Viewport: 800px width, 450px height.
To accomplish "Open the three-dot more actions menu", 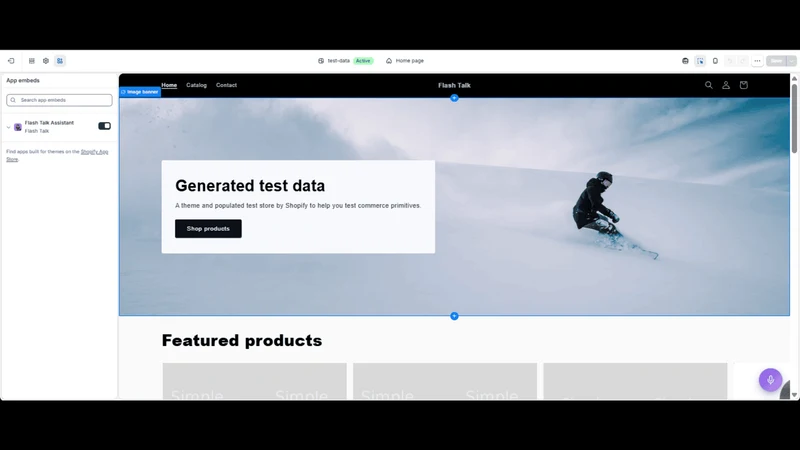I will tap(757, 61).
